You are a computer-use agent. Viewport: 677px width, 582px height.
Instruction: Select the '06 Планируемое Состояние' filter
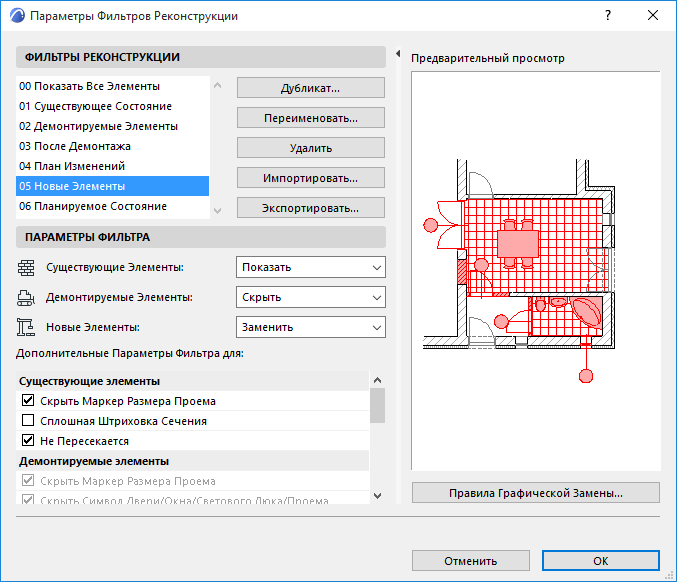pyautogui.click(x=112, y=206)
